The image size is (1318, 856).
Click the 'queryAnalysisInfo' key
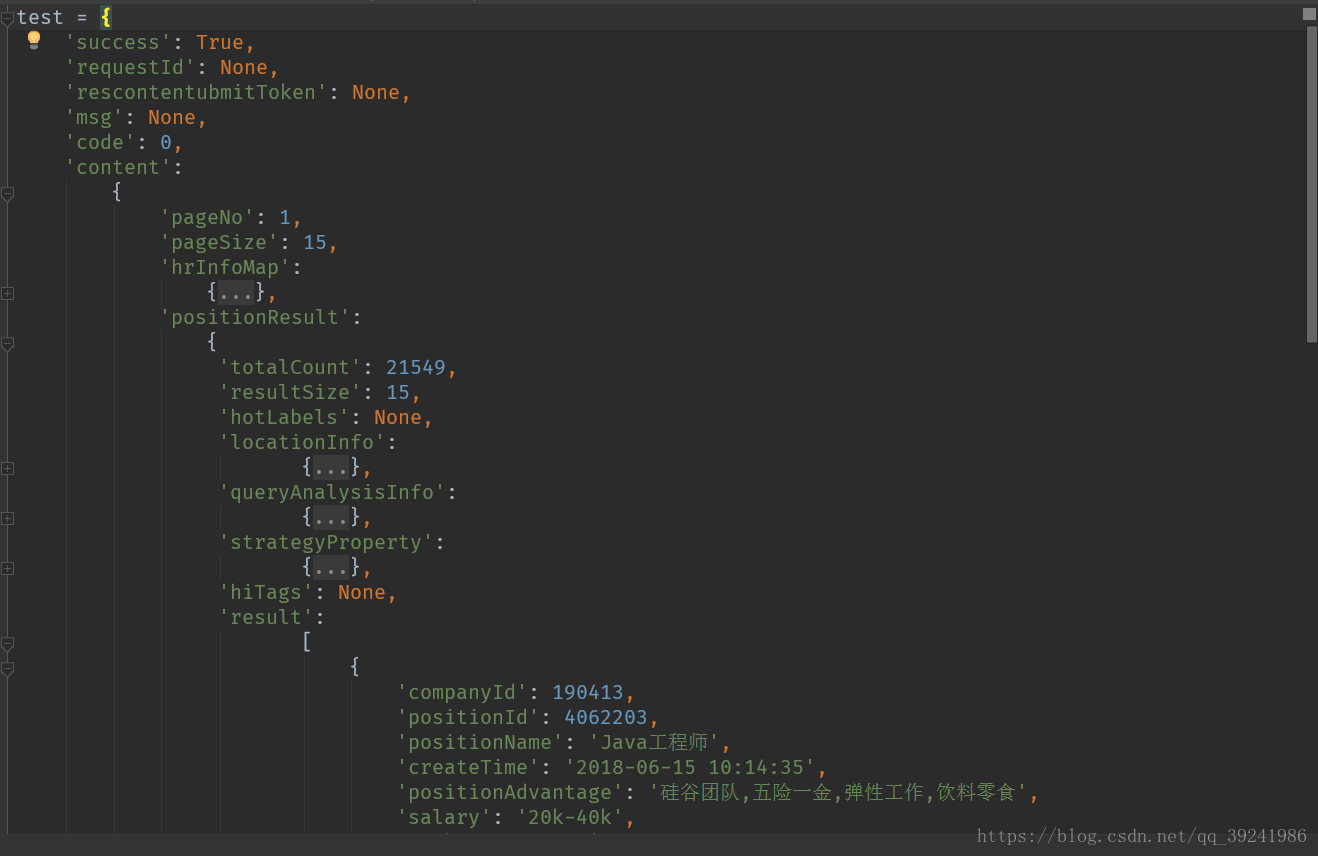pyautogui.click(x=332, y=492)
